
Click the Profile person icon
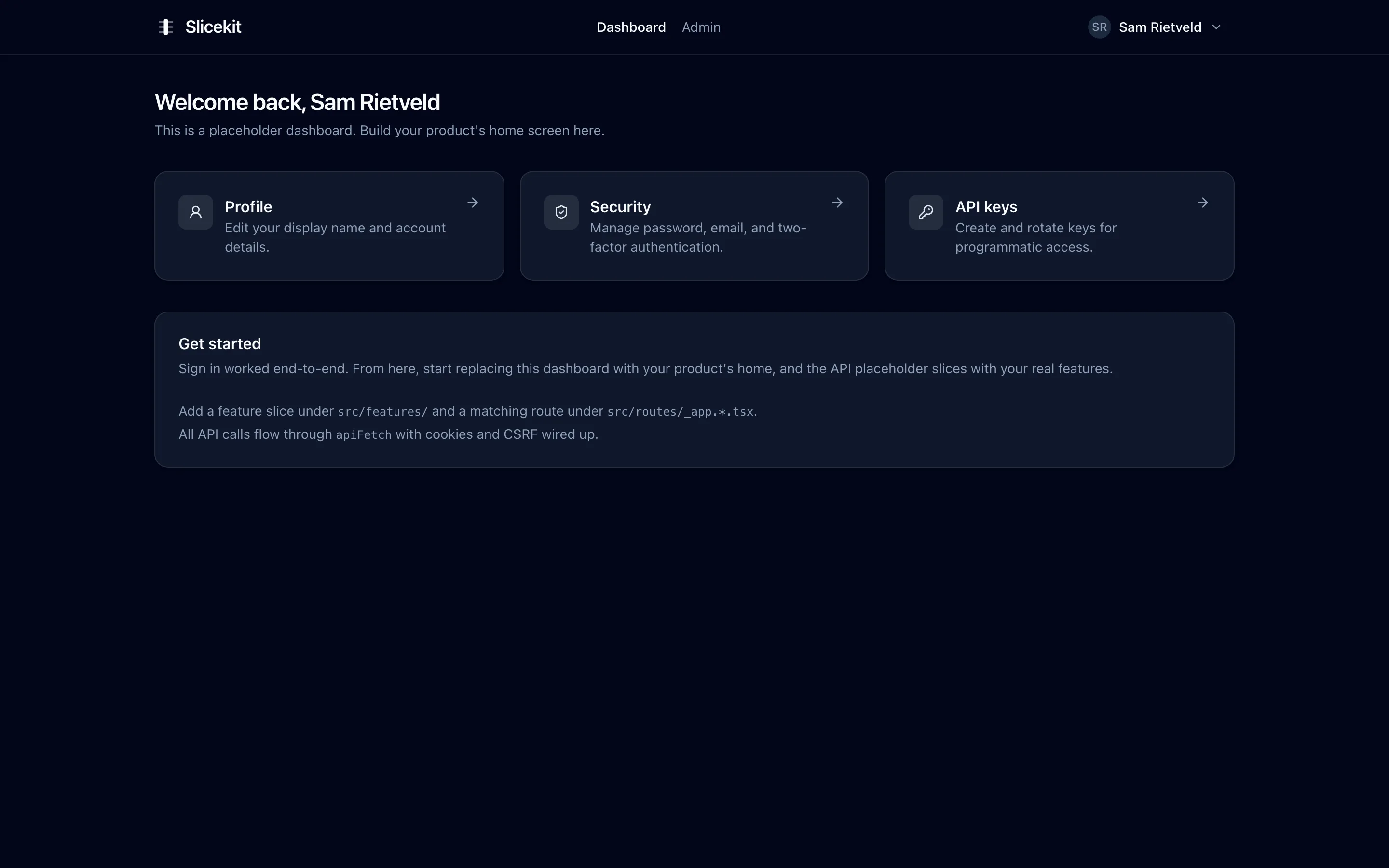196,212
